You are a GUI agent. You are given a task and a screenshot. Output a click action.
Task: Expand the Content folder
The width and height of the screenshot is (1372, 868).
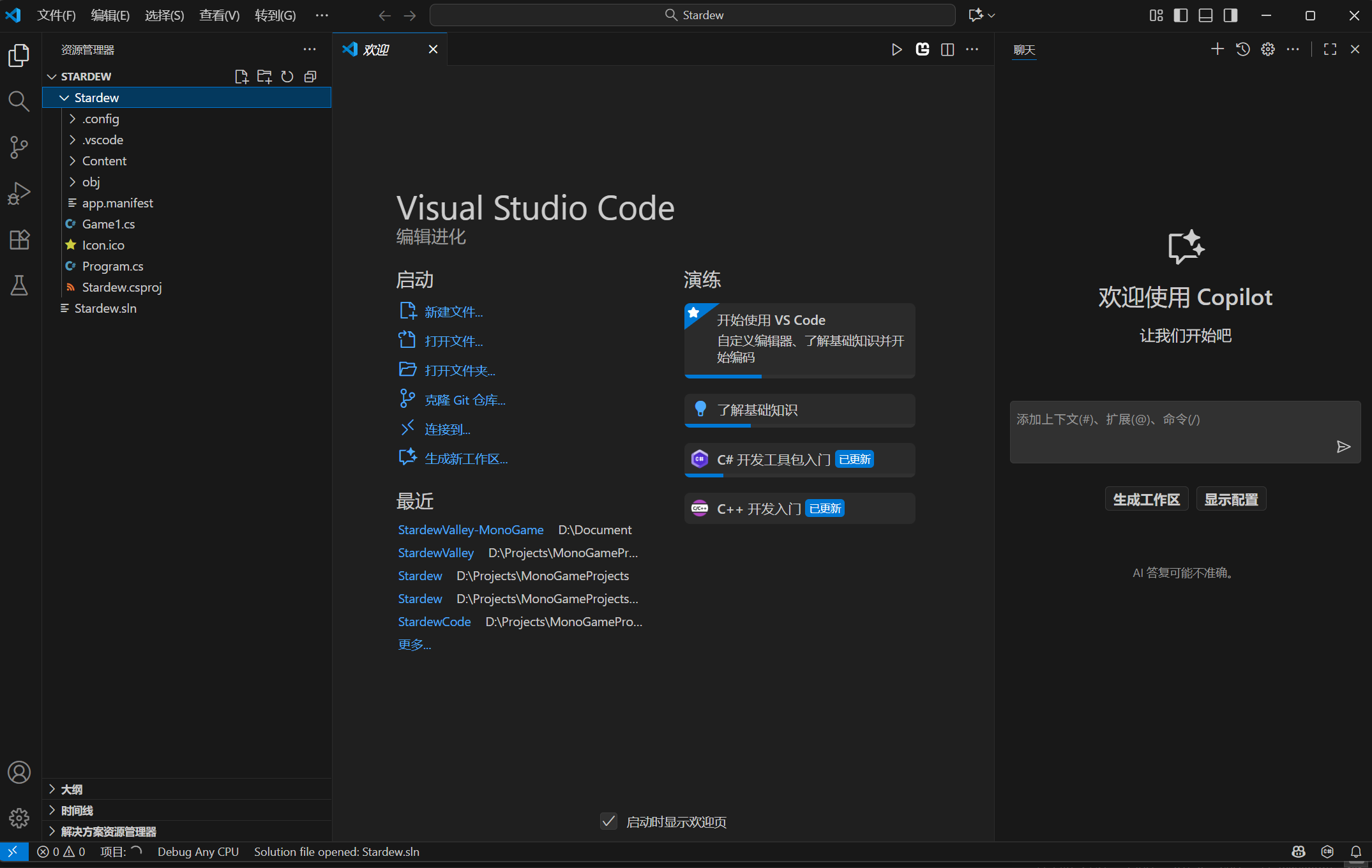[104, 161]
